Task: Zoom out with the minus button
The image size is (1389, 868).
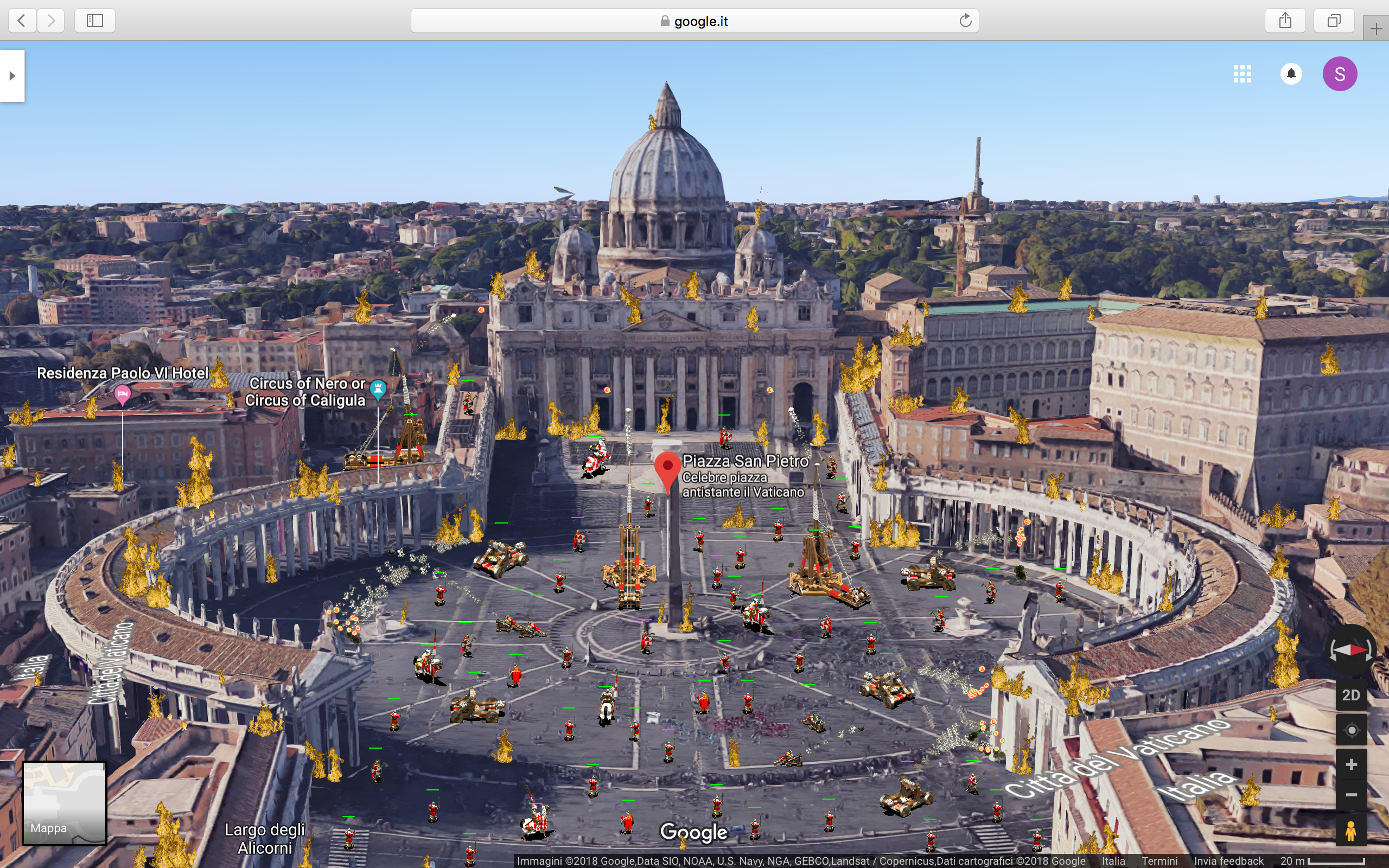Action: pyautogui.click(x=1351, y=795)
